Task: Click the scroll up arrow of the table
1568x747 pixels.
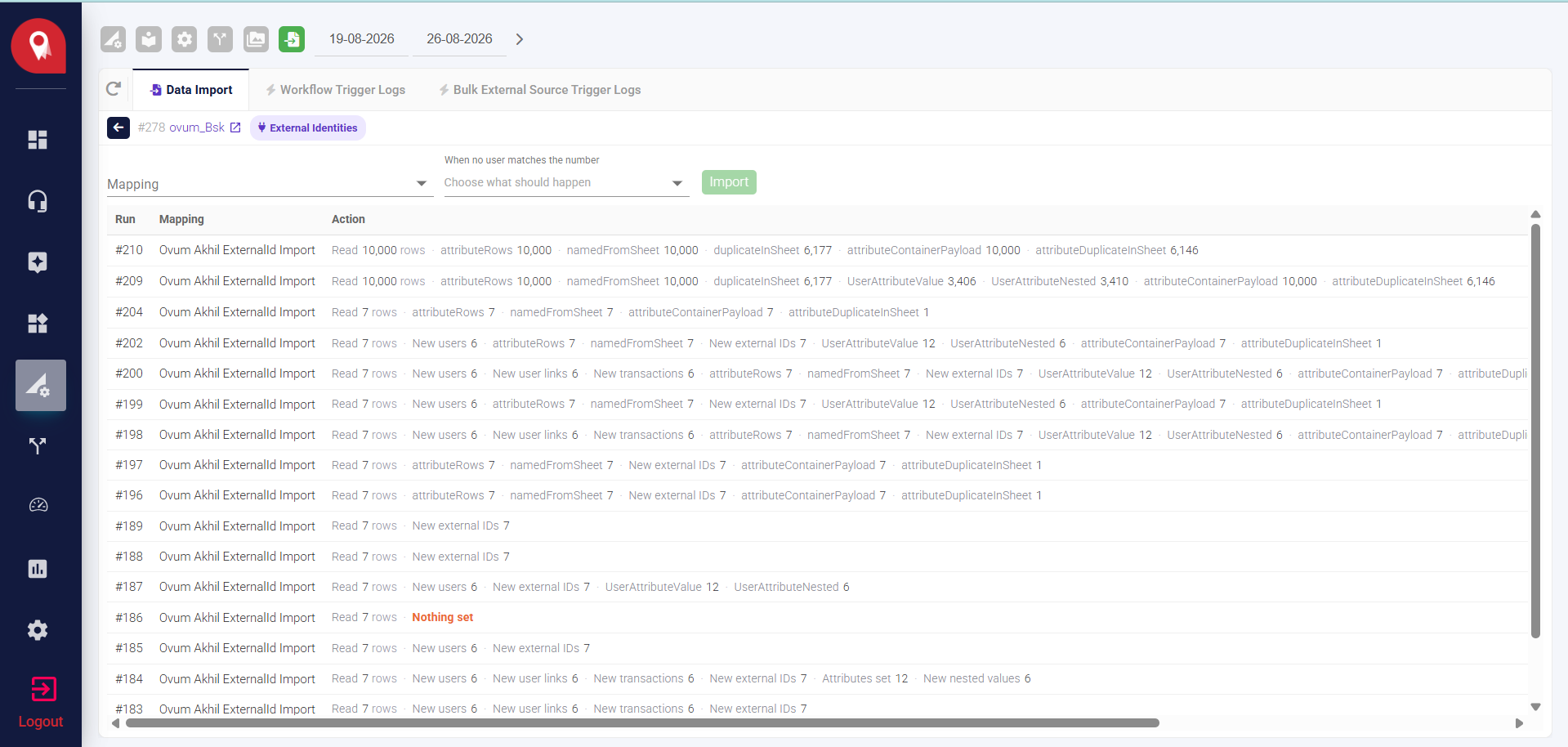Action: (x=1535, y=214)
